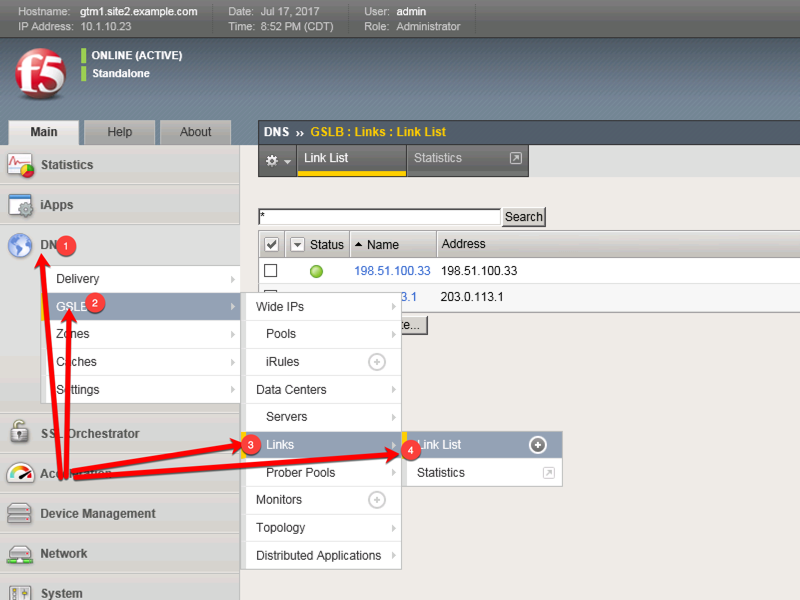Screen dimensions: 800x600
Task: Click hostname gtm1.site2.example.com
Action: (x=138, y=12)
